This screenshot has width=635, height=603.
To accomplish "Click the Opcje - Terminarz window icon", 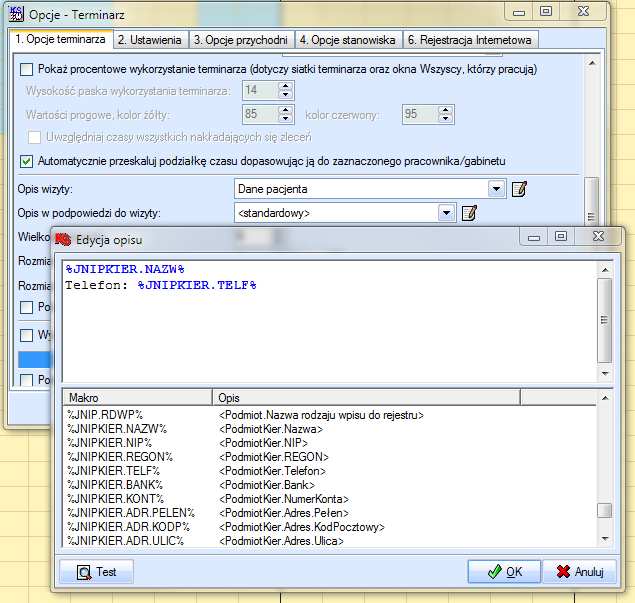I will coord(17,14).
